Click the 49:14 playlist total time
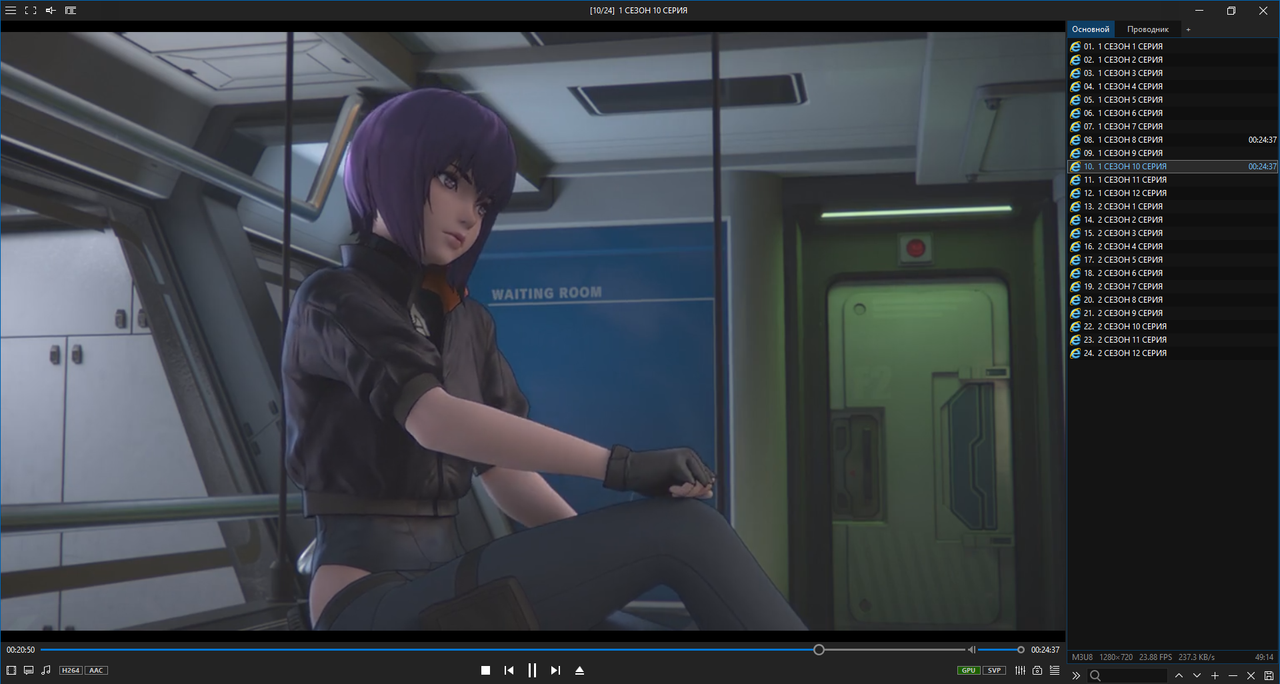Screen dimensions: 1280x684 point(1264,657)
